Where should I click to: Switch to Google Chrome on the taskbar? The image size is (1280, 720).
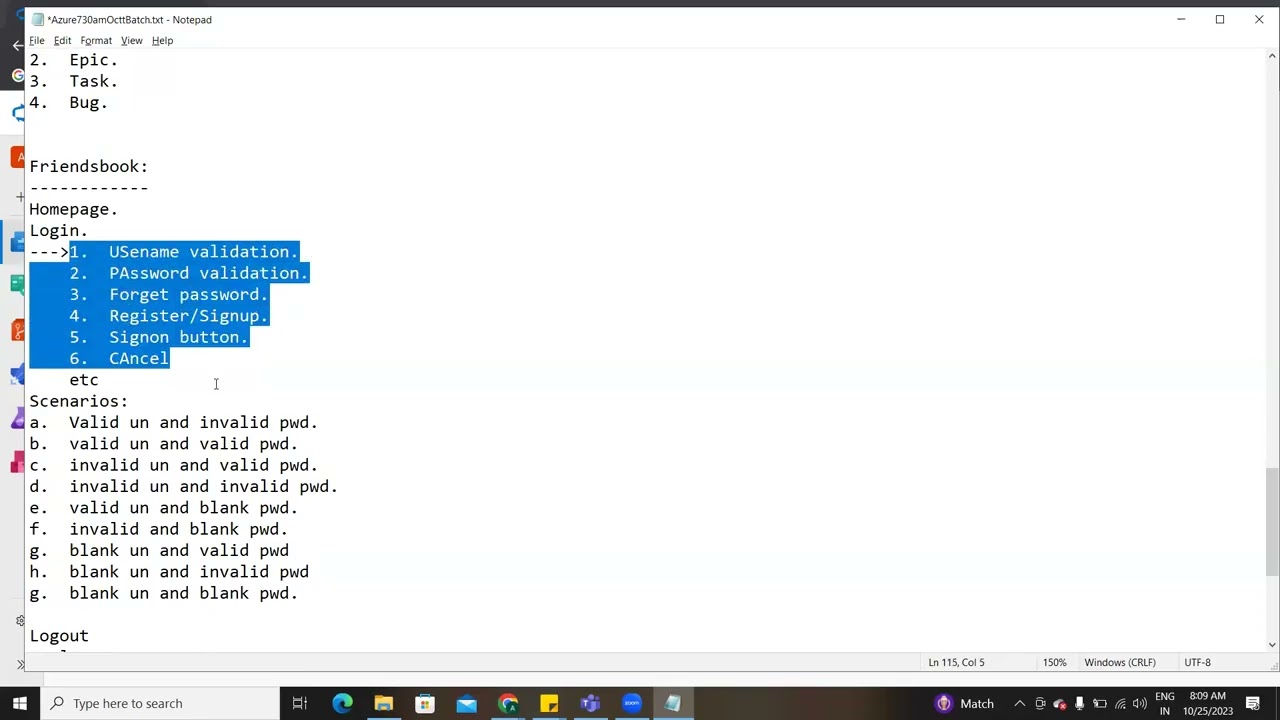point(508,703)
